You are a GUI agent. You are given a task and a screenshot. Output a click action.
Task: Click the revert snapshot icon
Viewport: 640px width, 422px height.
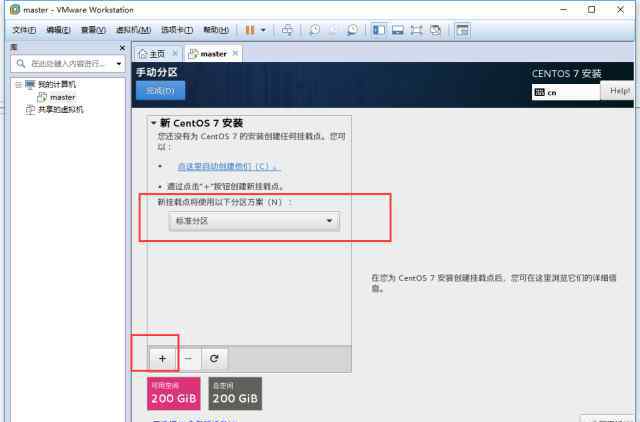click(x=333, y=30)
